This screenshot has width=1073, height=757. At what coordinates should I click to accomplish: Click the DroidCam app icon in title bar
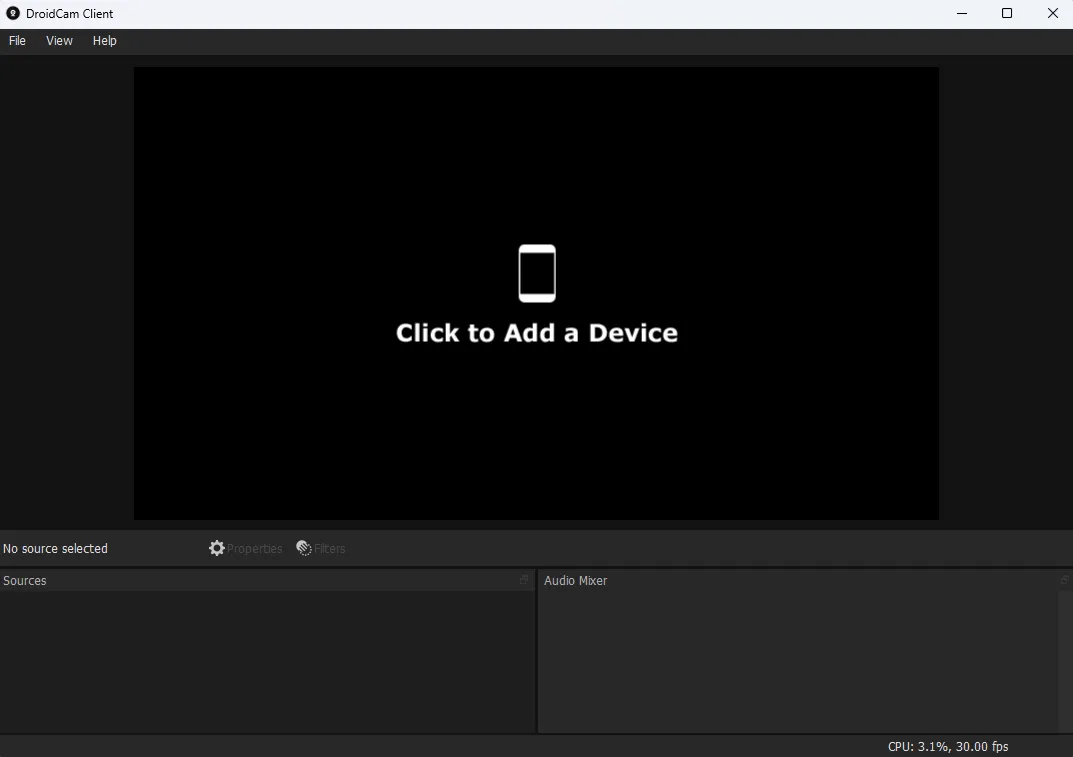point(12,13)
